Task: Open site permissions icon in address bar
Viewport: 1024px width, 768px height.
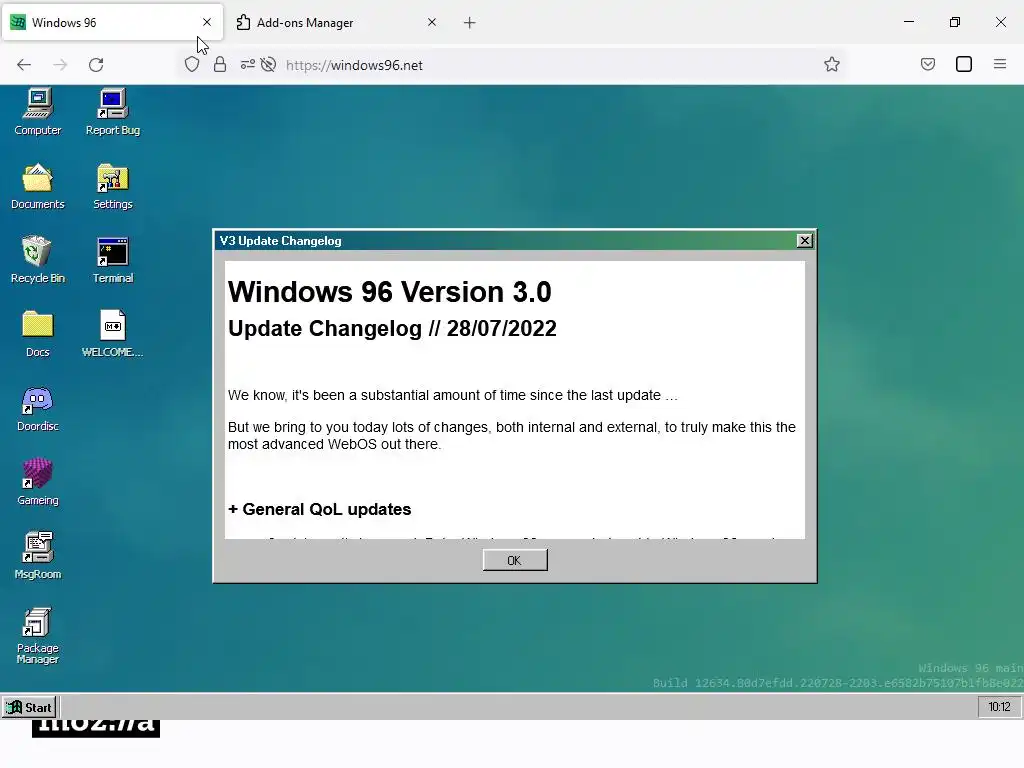Action: click(248, 65)
